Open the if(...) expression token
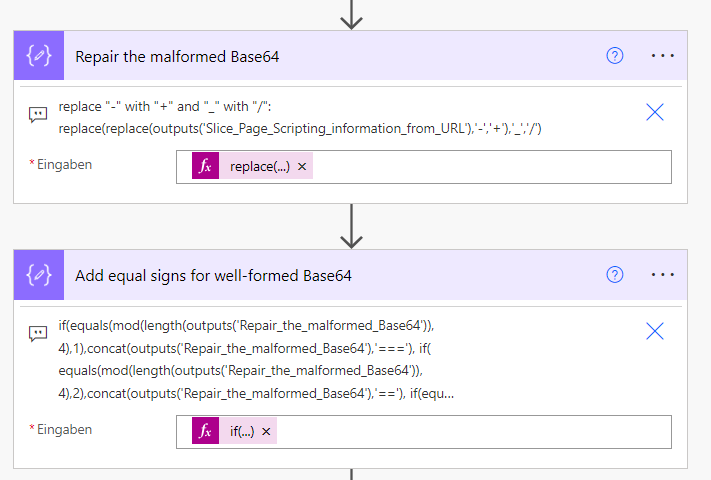Image resolution: width=711 pixels, height=480 pixels. pos(242,432)
